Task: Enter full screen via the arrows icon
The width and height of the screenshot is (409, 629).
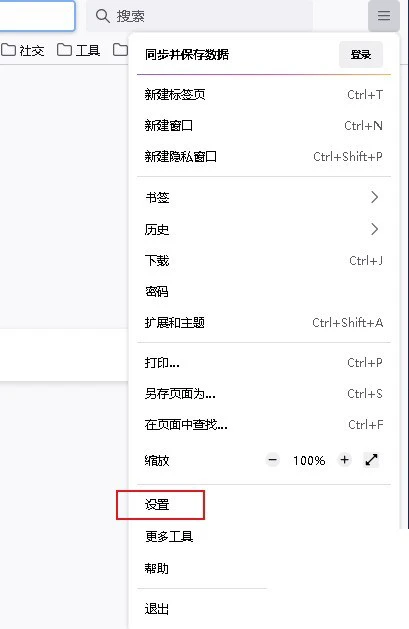Action: [371, 460]
